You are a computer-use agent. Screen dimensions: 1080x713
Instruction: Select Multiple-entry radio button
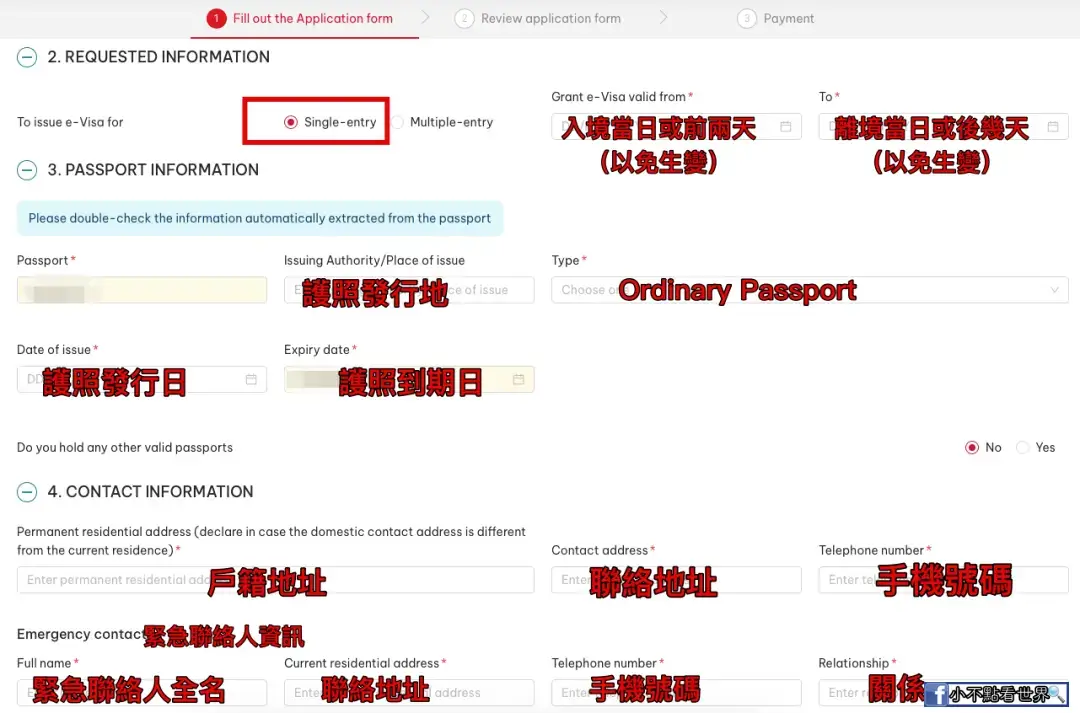point(397,122)
